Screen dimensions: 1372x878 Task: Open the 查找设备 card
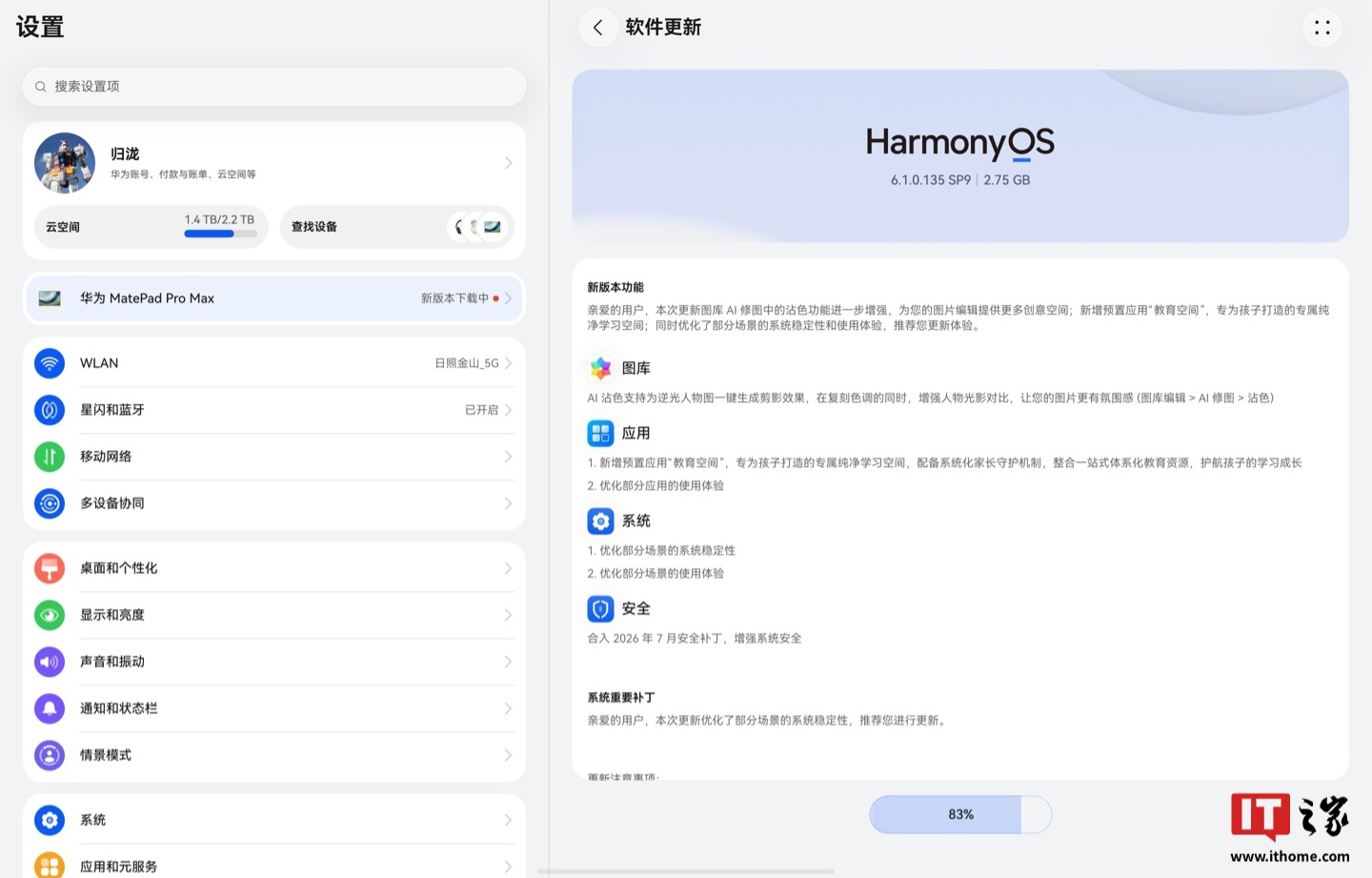(x=397, y=227)
